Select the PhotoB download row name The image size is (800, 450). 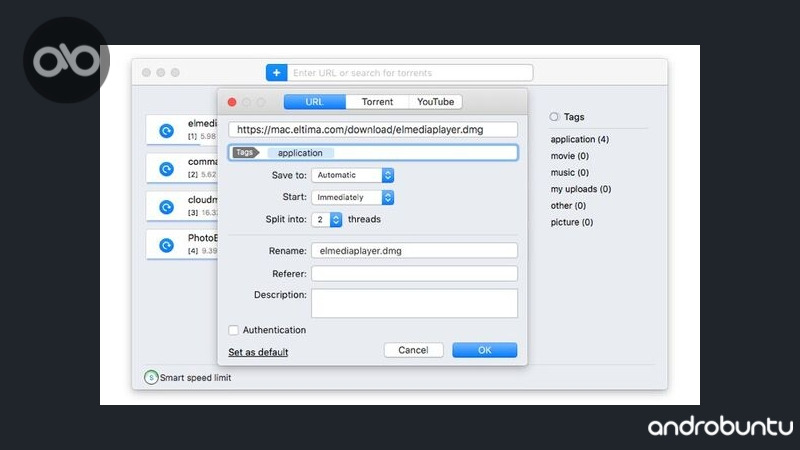(x=202, y=238)
